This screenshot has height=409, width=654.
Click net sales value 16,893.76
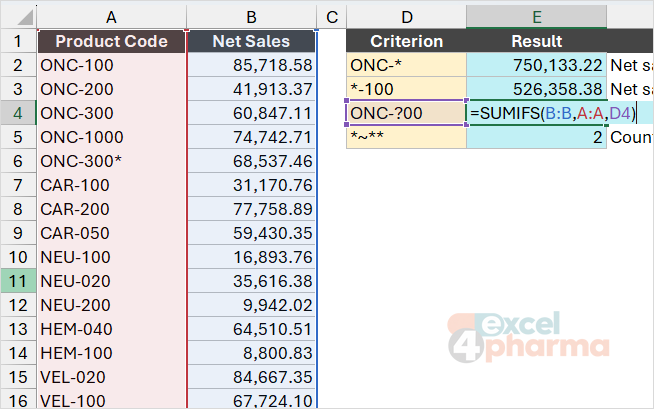click(x=252, y=257)
